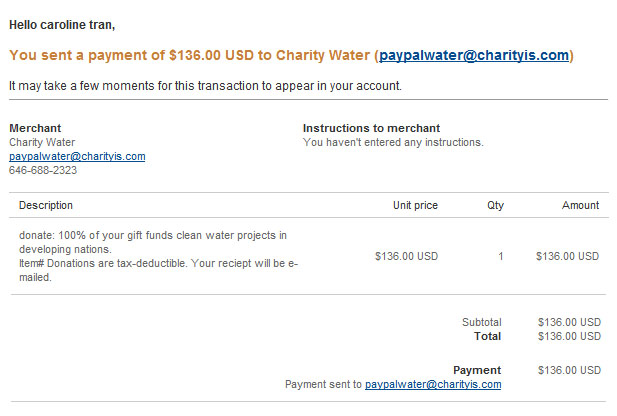617x416 pixels.
Task: Click the donation item description text
Action: click(158, 256)
